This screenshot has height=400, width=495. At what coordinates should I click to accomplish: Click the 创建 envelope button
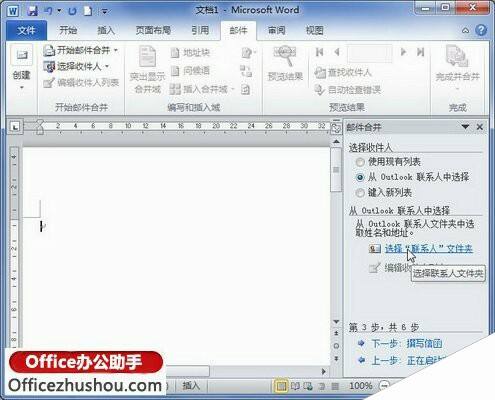coord(22,68)
